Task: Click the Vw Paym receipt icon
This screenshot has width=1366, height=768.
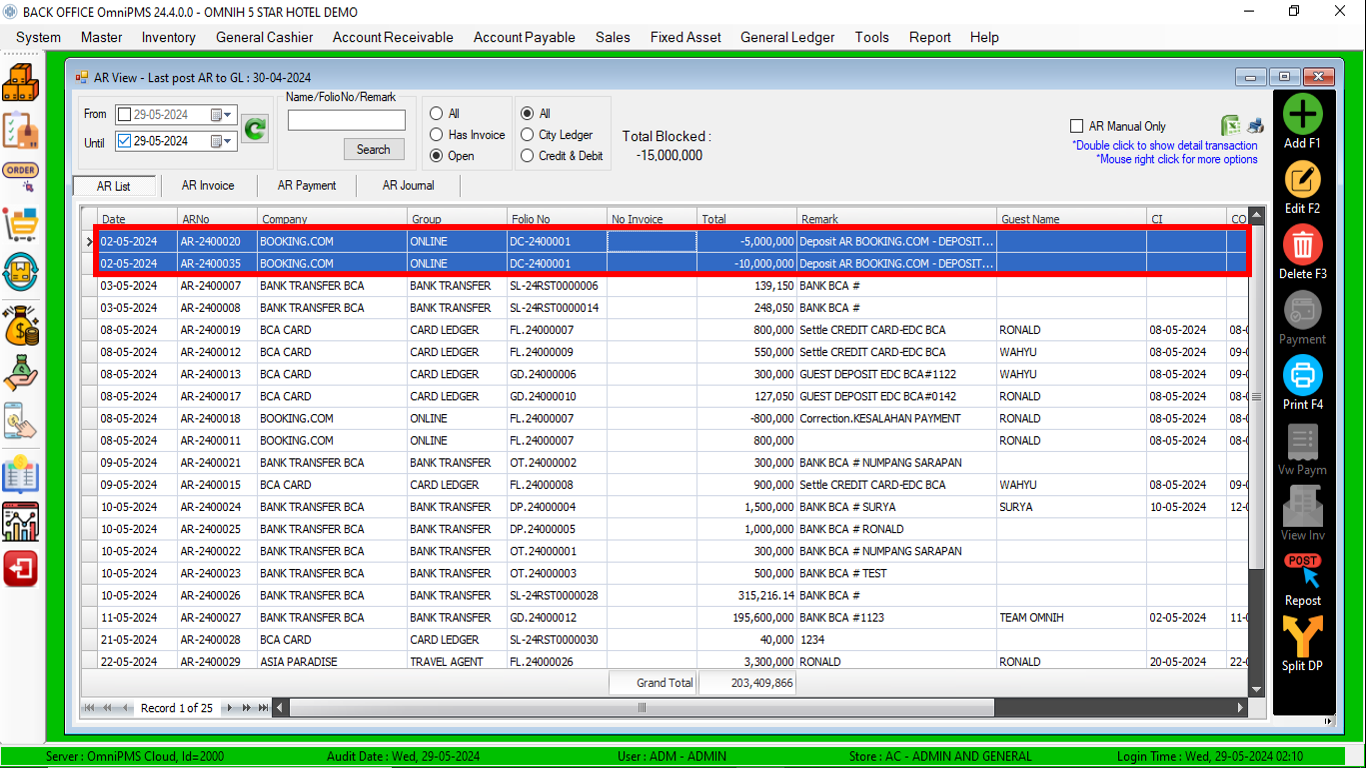Action: 1302,442
